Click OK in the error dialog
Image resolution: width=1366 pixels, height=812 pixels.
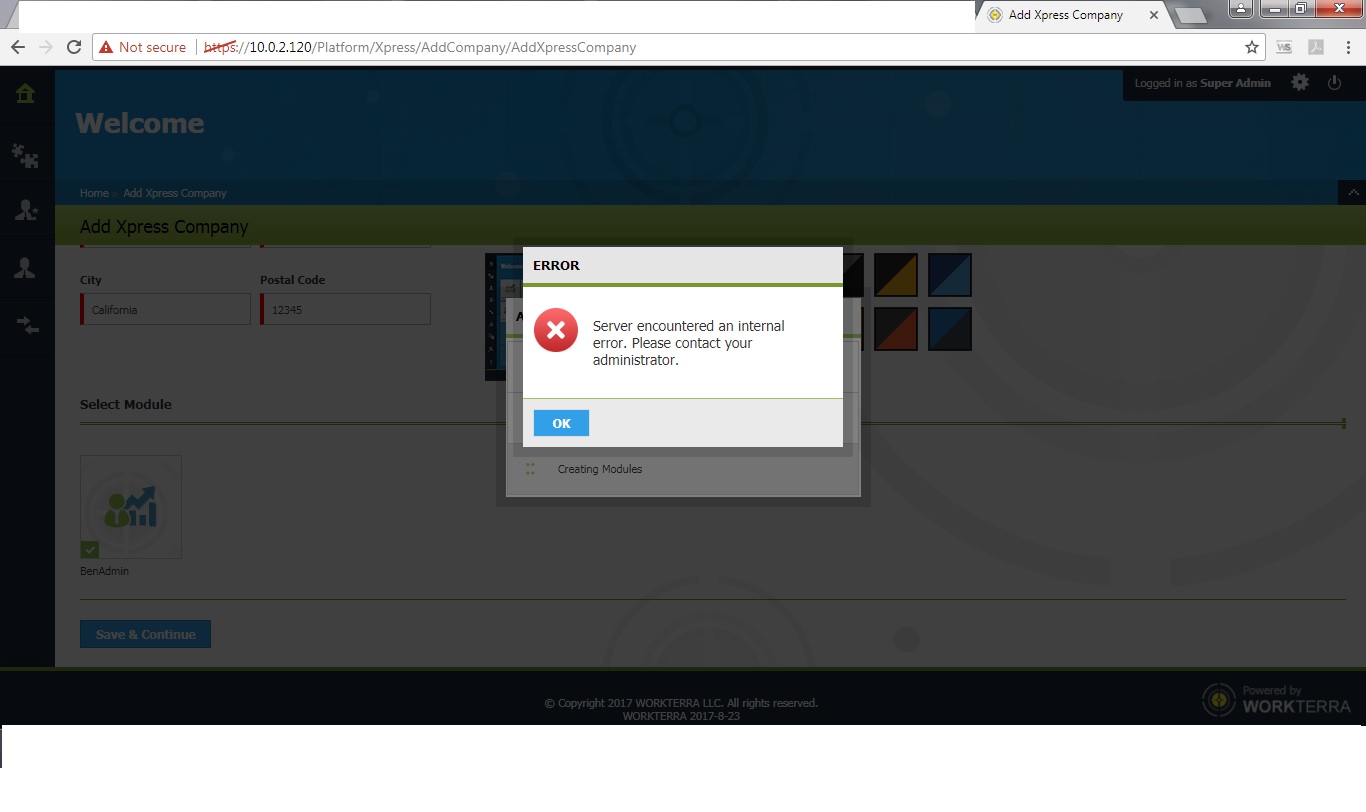coord(561,423)
